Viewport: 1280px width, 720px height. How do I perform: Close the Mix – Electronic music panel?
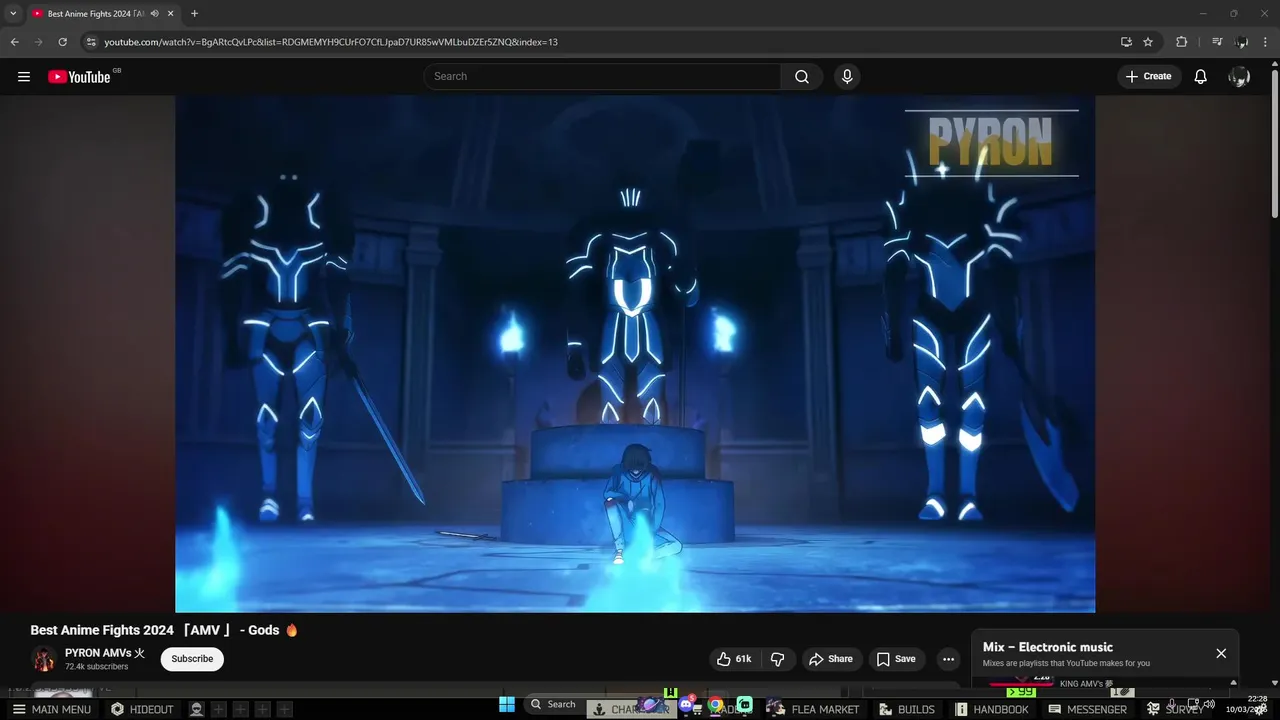[1221, 653]
